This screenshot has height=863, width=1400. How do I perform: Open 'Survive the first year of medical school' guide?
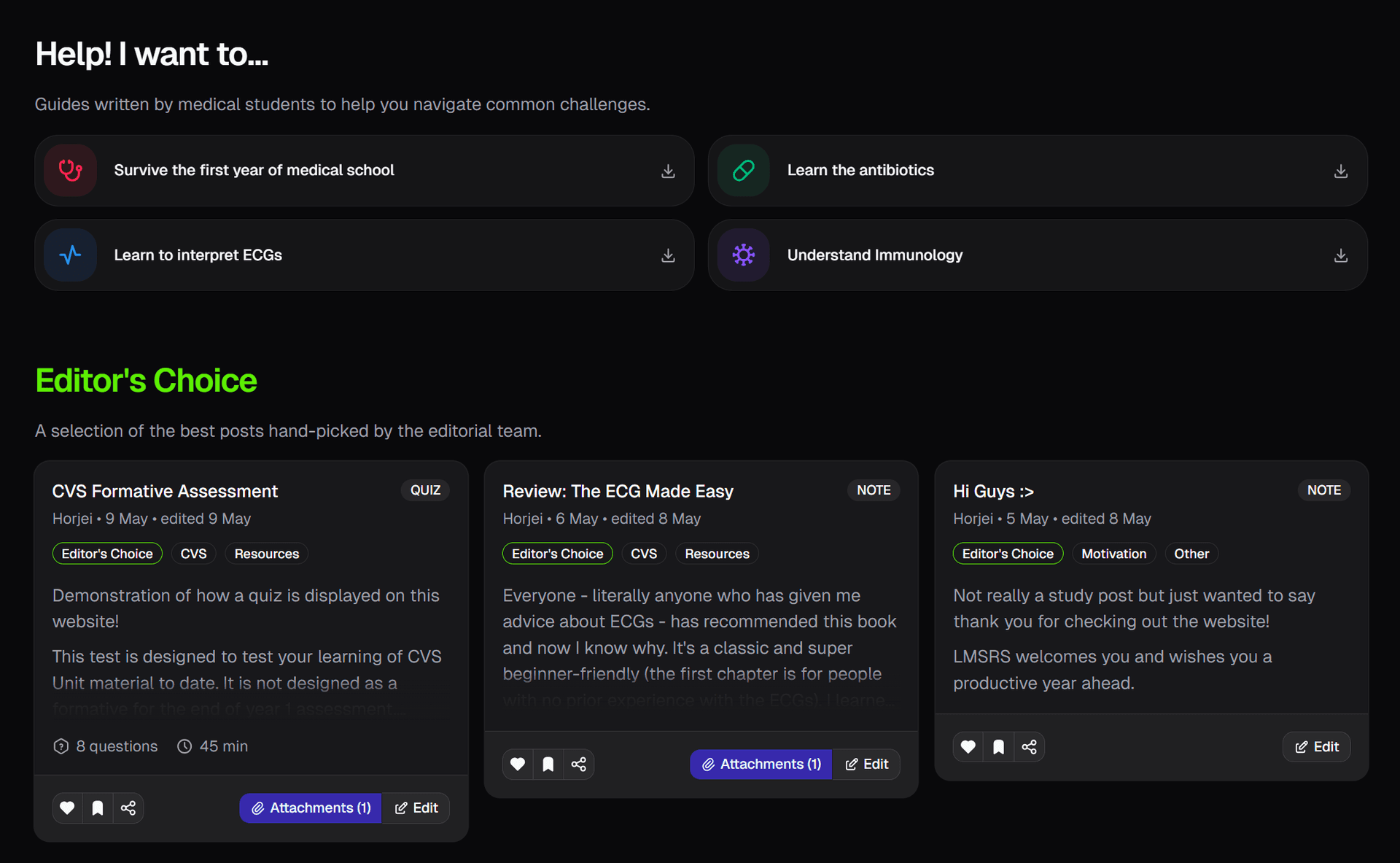(x=364, y=170)
